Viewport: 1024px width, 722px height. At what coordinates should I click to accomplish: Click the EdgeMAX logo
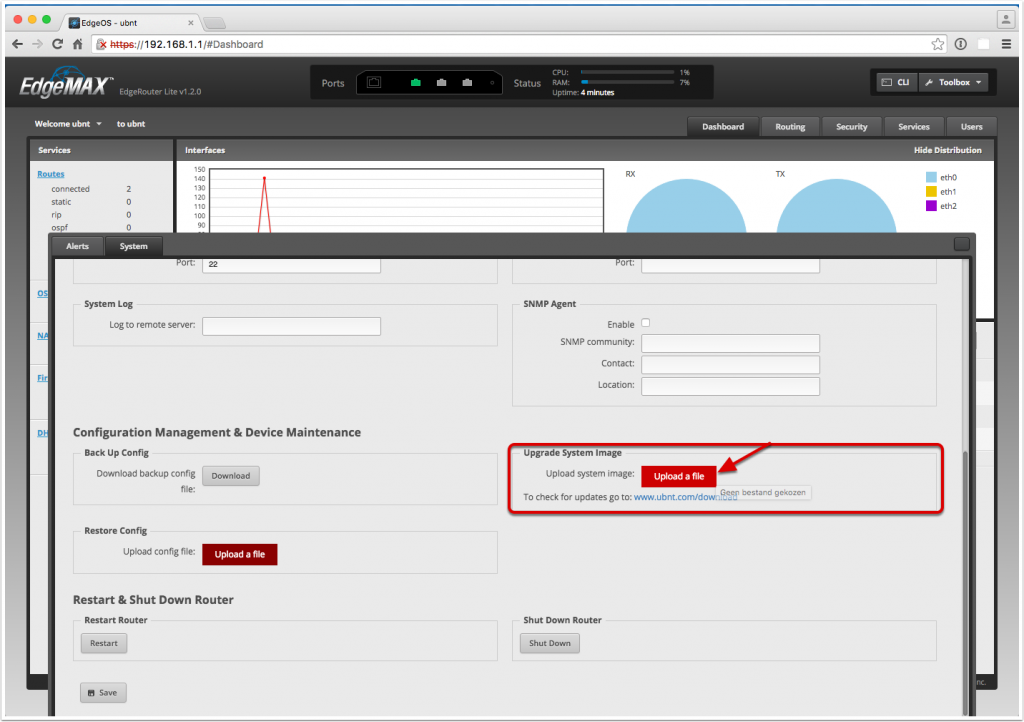click(66, 84)
